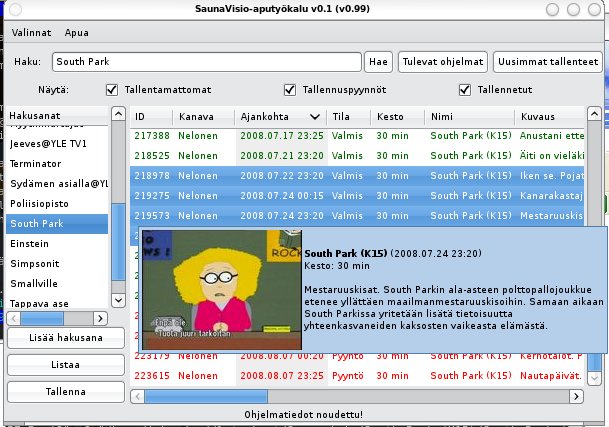
Task: Sort by the Kanava column header
Action: 204,117
